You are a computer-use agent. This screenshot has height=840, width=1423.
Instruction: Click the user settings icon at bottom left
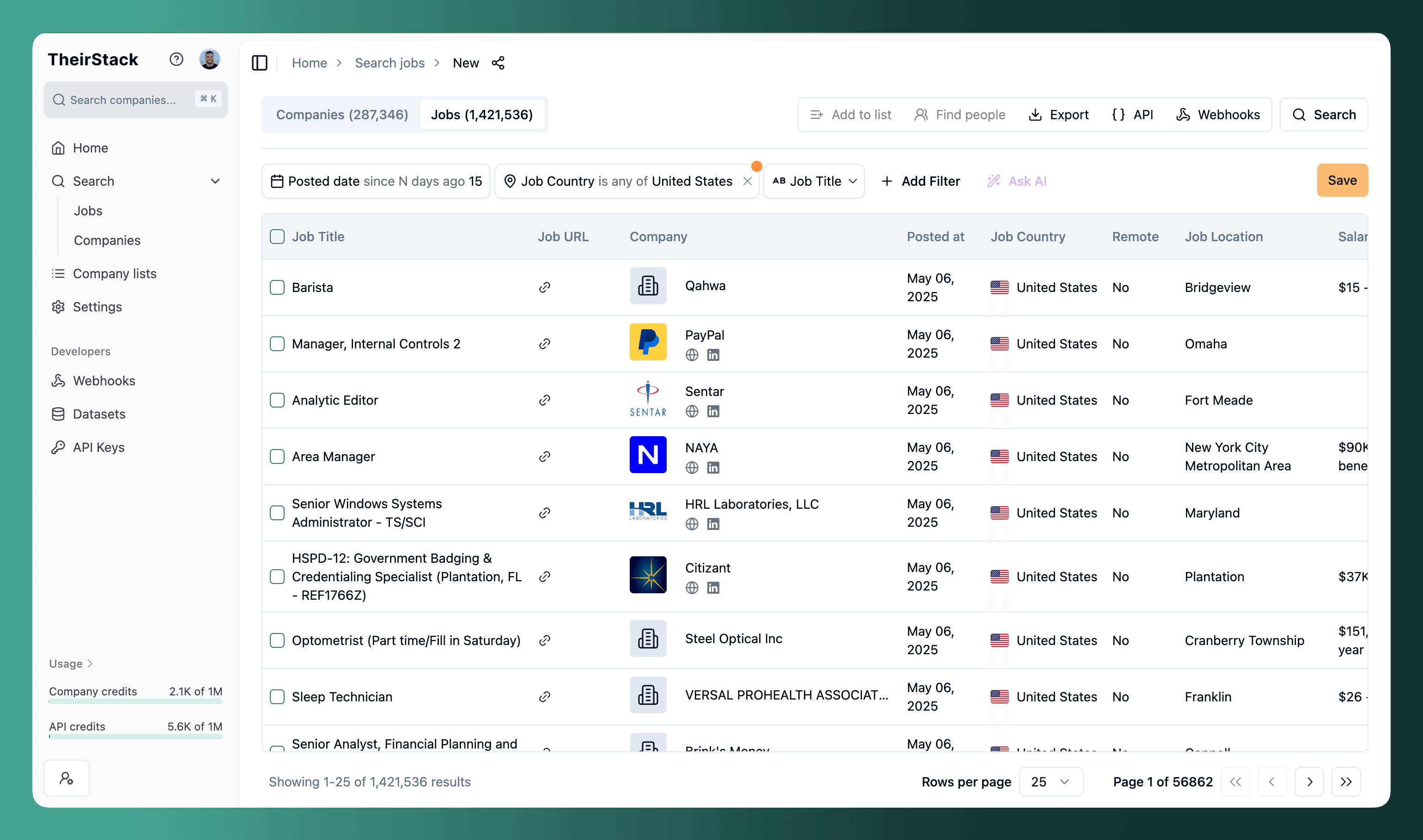[x=67, y=778]
